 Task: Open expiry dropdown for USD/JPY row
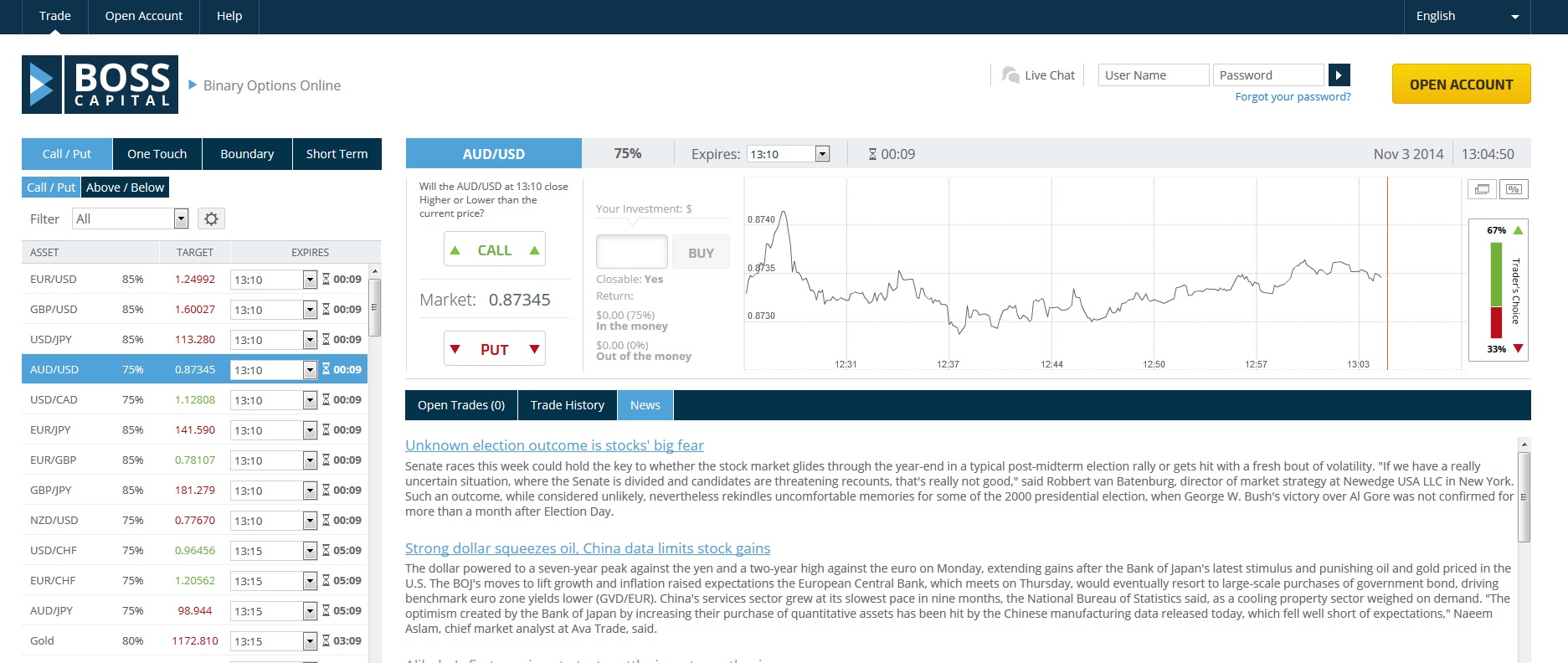(275, 340)
